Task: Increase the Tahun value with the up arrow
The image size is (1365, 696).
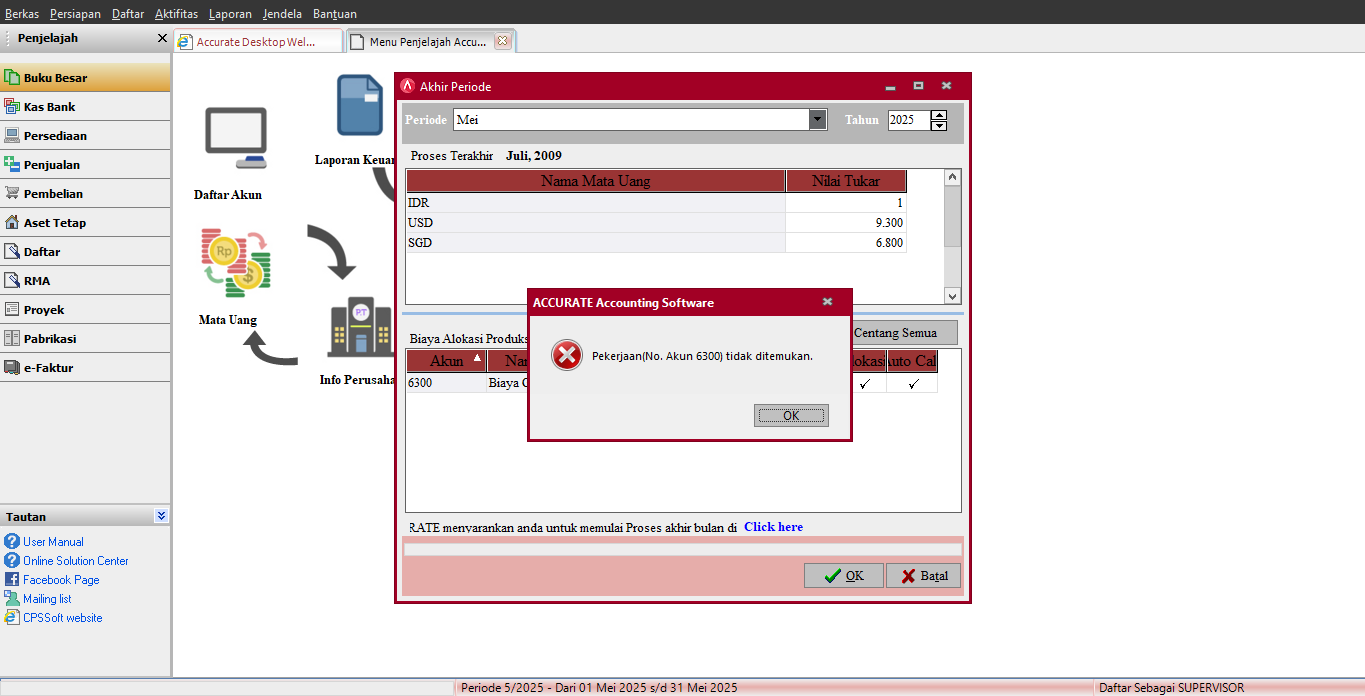Action: tap(938, 115)
